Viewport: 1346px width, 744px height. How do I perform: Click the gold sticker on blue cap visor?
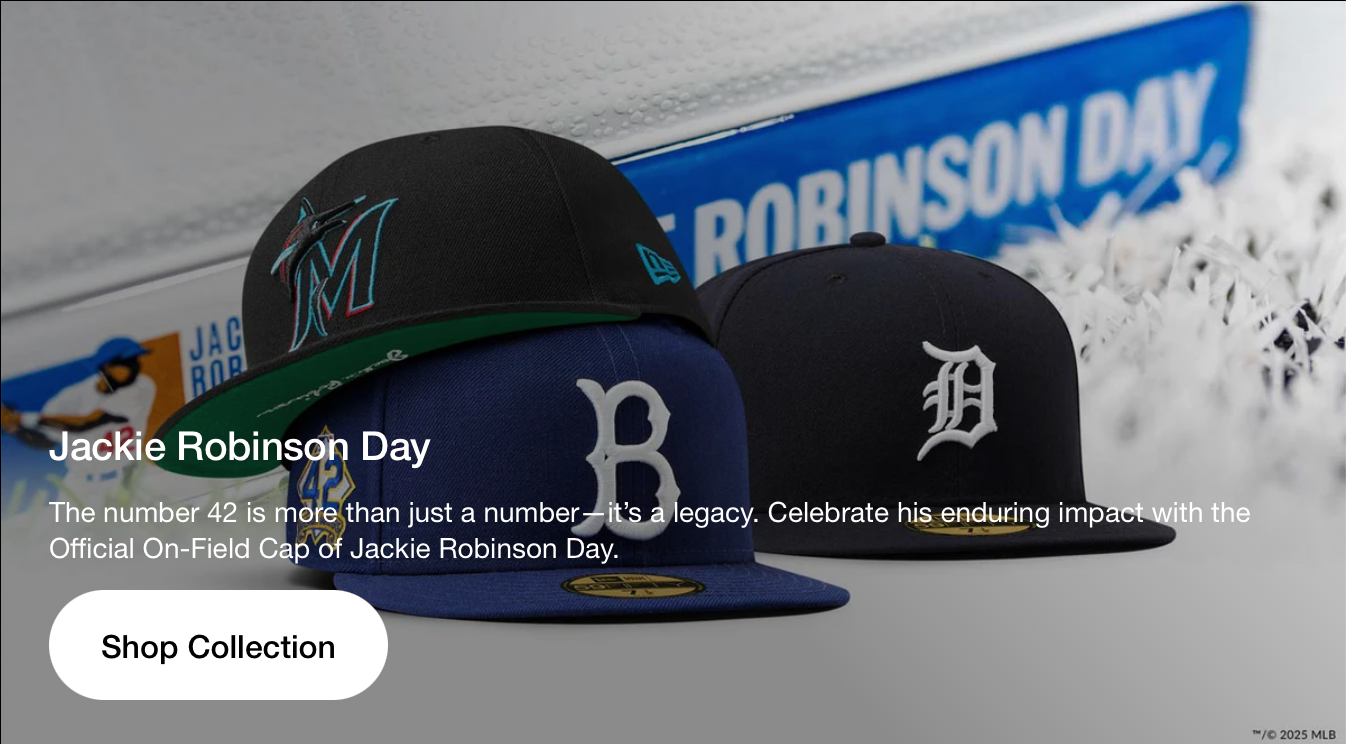pyautogui.click(x=632, y=586)
